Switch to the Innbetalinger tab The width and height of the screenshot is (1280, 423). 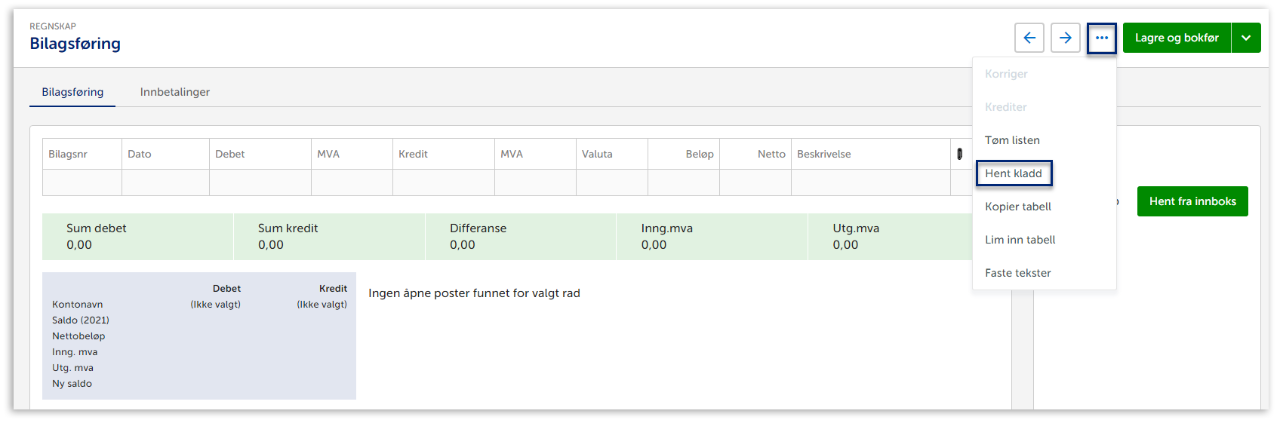tap(175, 92)
